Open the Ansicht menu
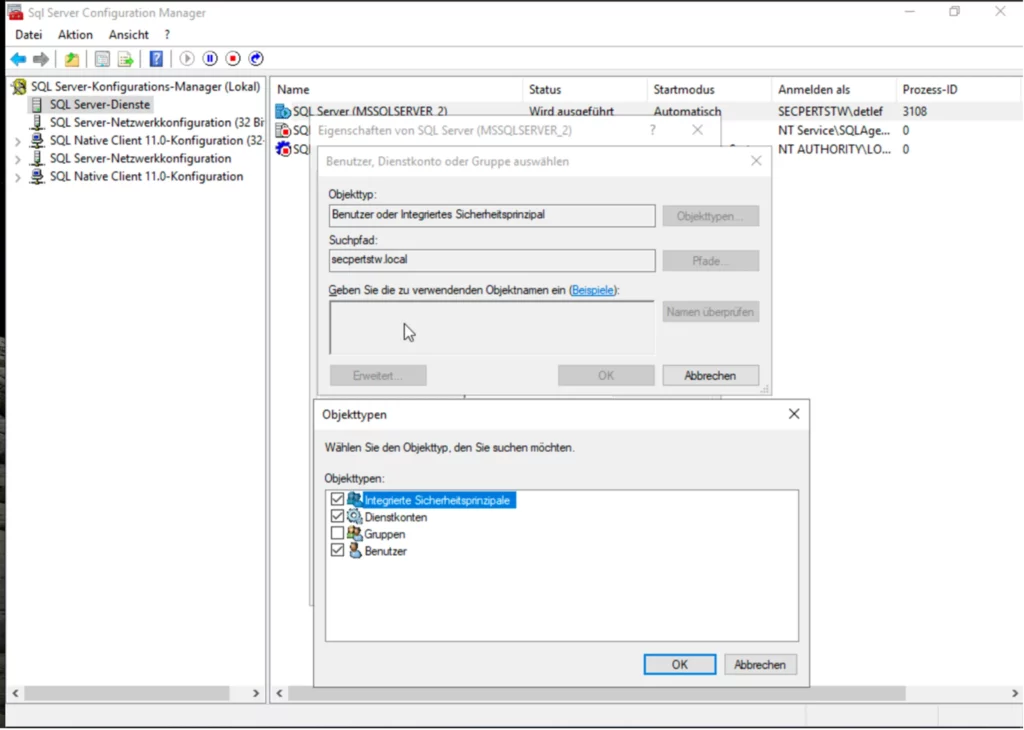1024x730 pixels. point(129,35)
